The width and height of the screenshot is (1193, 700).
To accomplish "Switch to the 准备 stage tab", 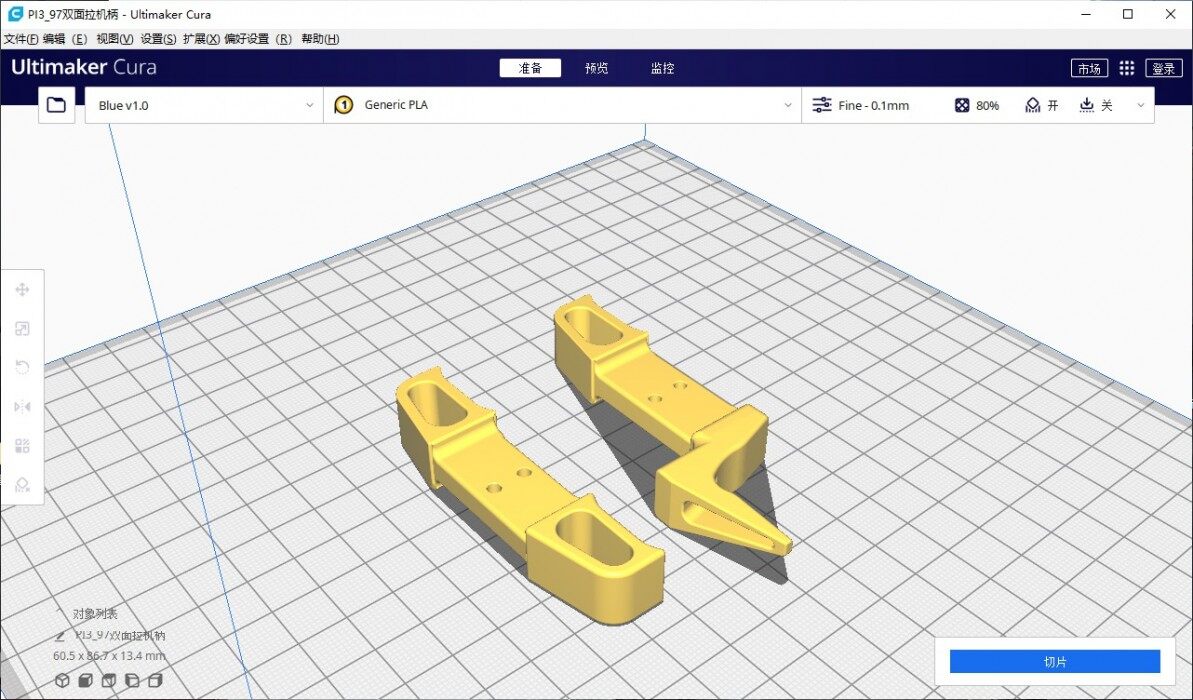I will 530,68.
